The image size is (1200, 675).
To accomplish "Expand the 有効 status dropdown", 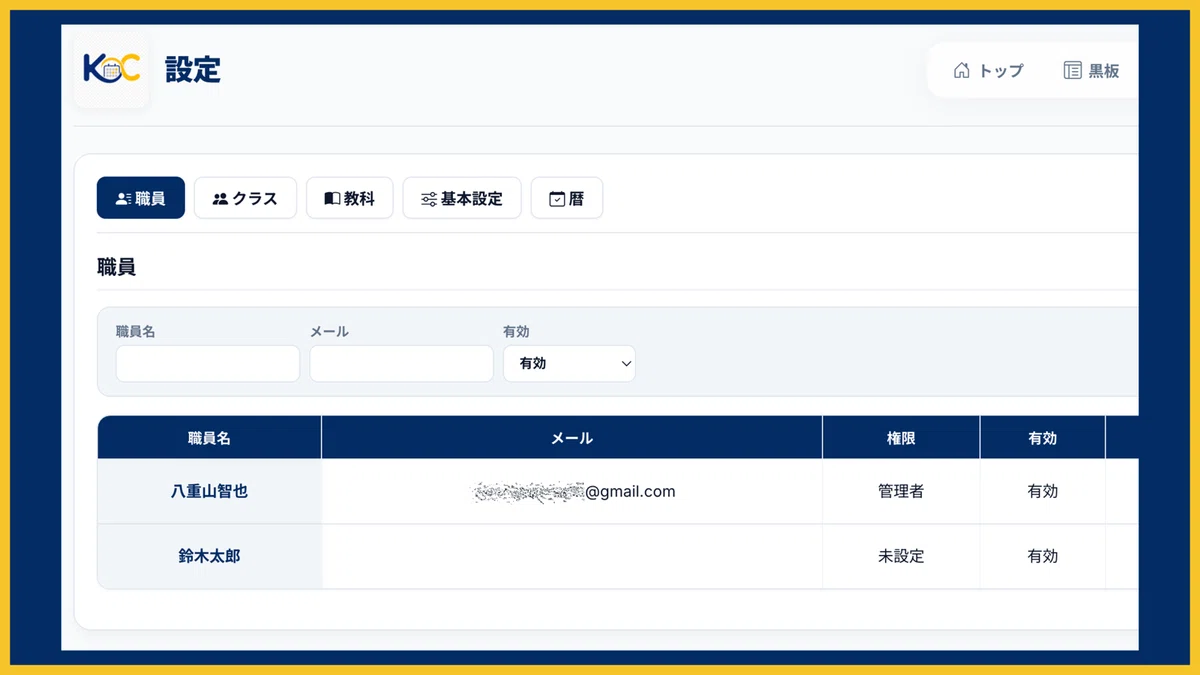I will [x=570, y=364].
